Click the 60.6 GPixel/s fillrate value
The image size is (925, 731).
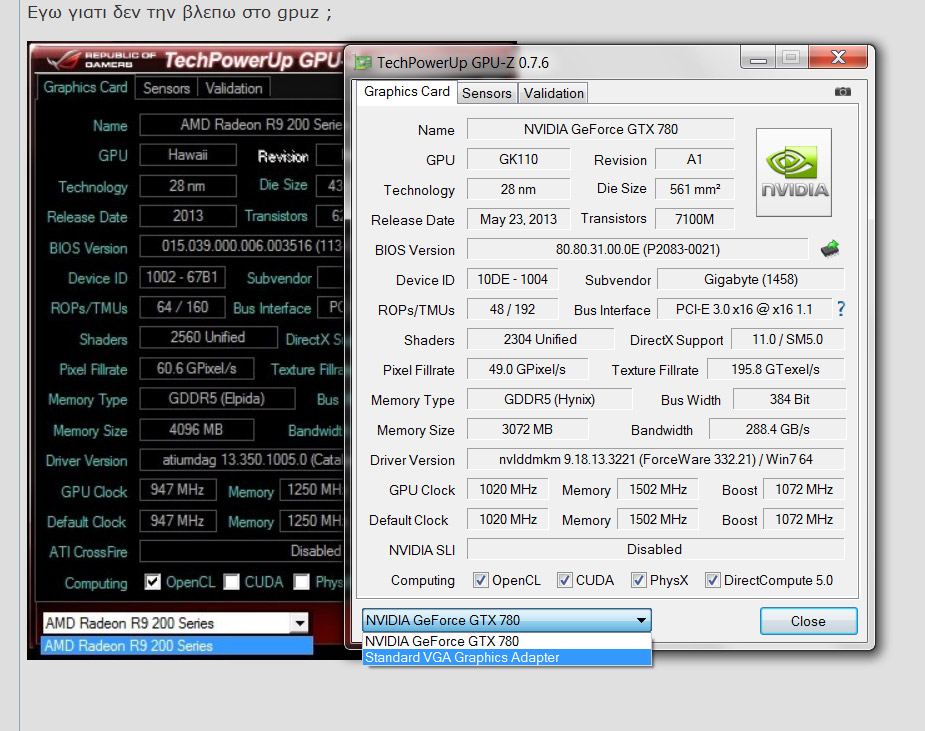196,368
